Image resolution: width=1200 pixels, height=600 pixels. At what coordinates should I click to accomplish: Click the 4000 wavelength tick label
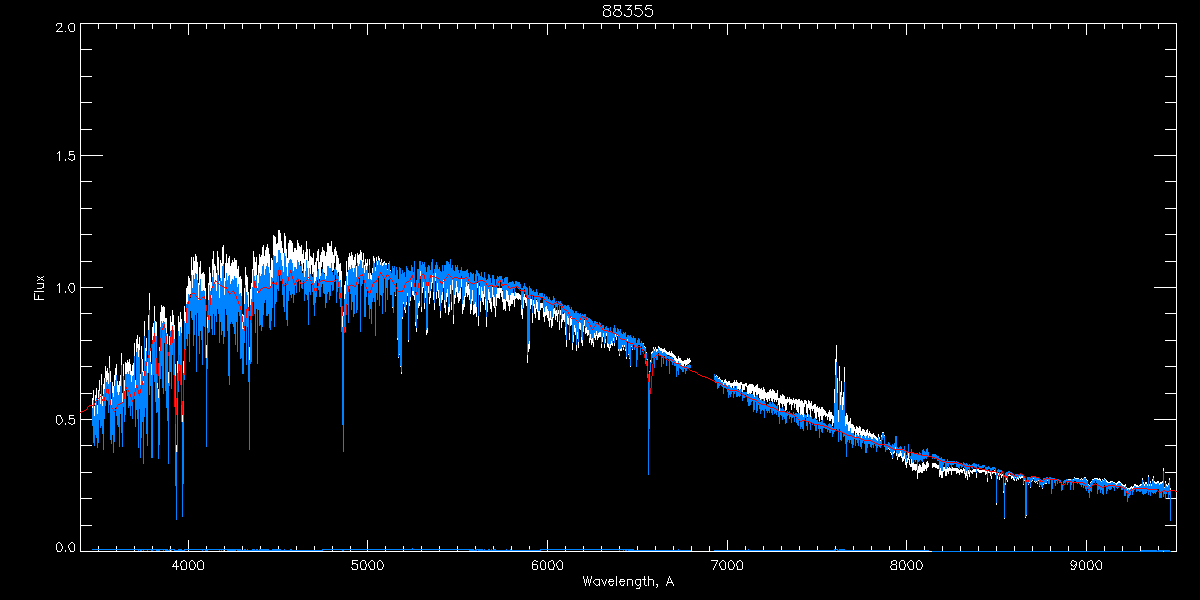(188, 566)
